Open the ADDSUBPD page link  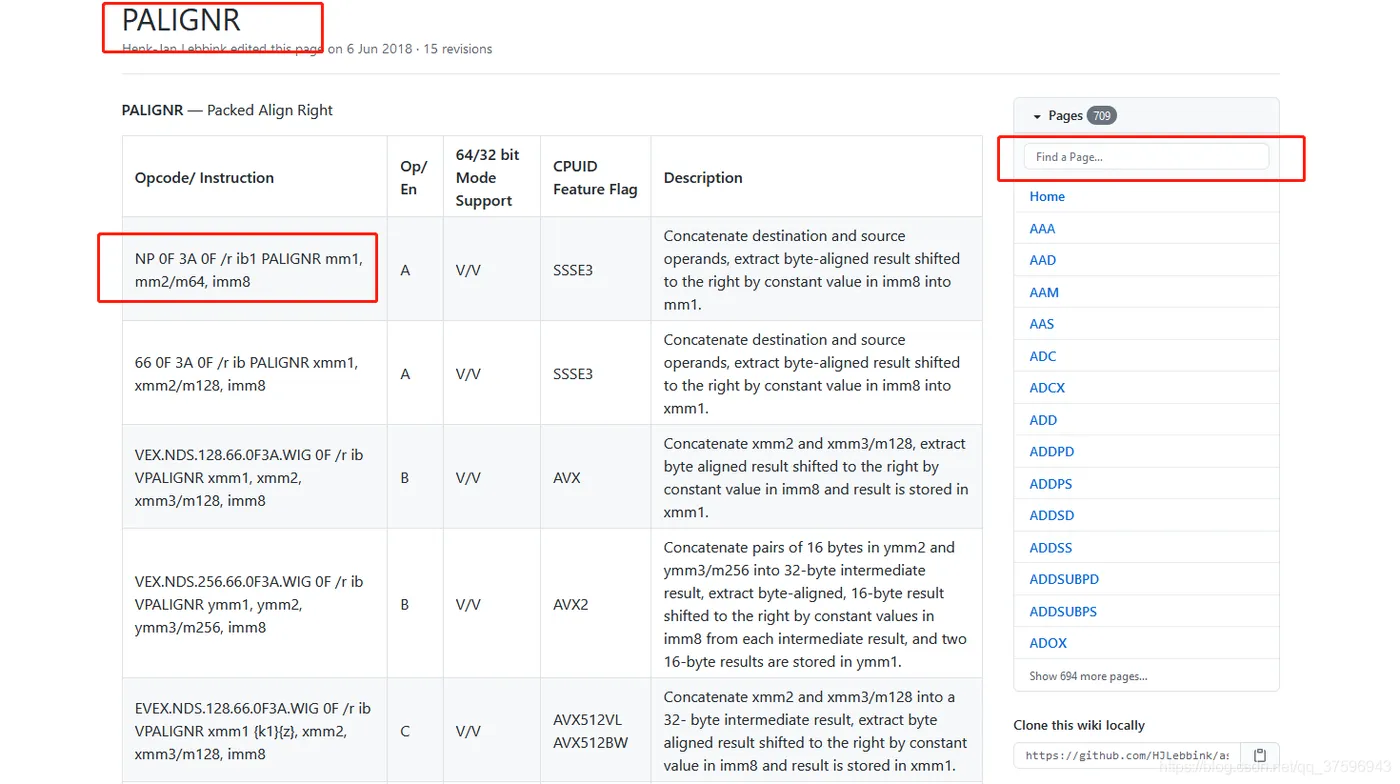coord(1064,579)
